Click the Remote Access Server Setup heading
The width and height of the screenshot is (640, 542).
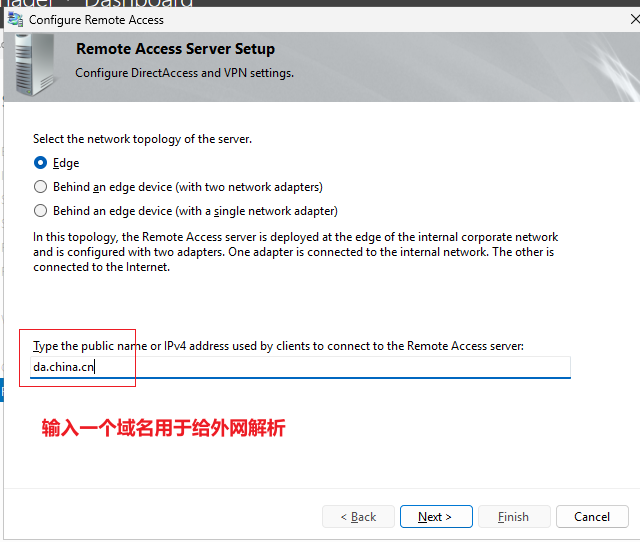pos(176,49)
